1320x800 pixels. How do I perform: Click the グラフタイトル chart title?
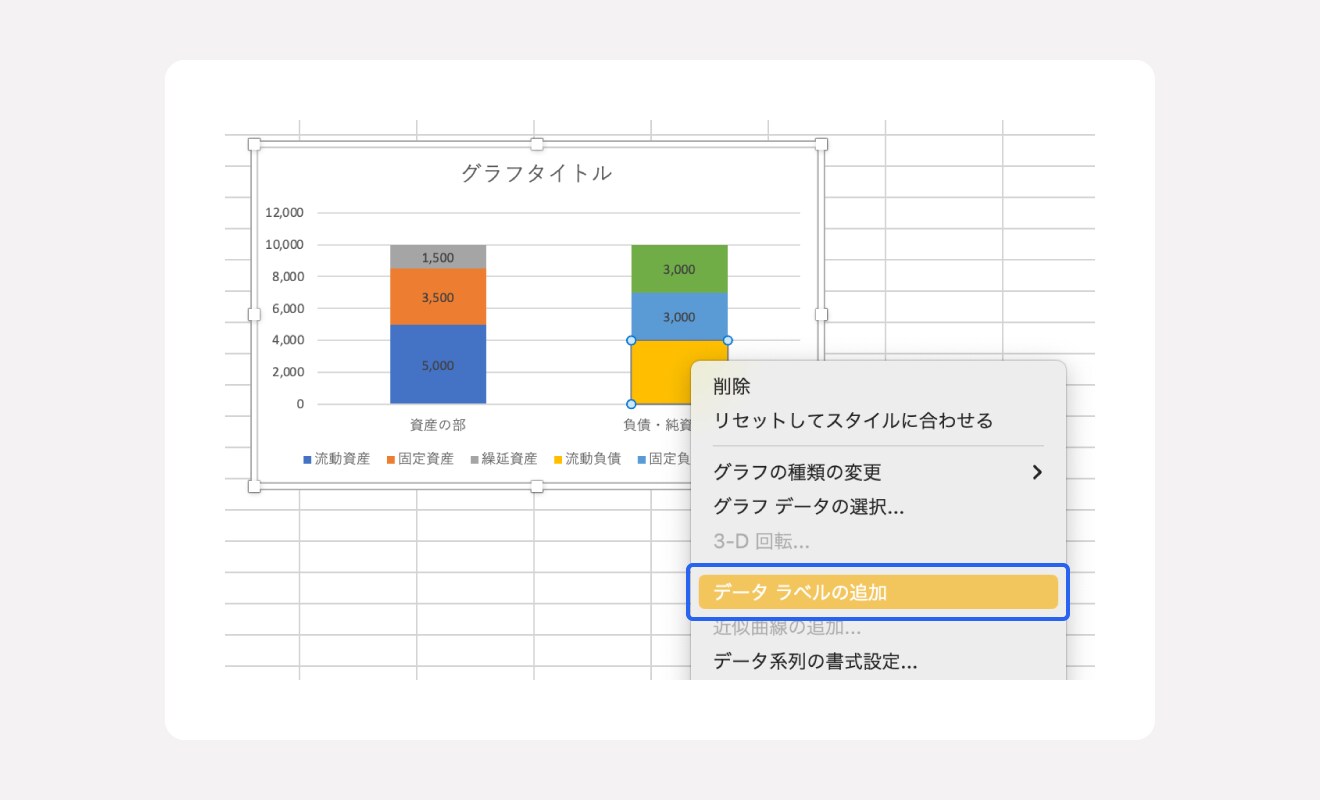536,173
